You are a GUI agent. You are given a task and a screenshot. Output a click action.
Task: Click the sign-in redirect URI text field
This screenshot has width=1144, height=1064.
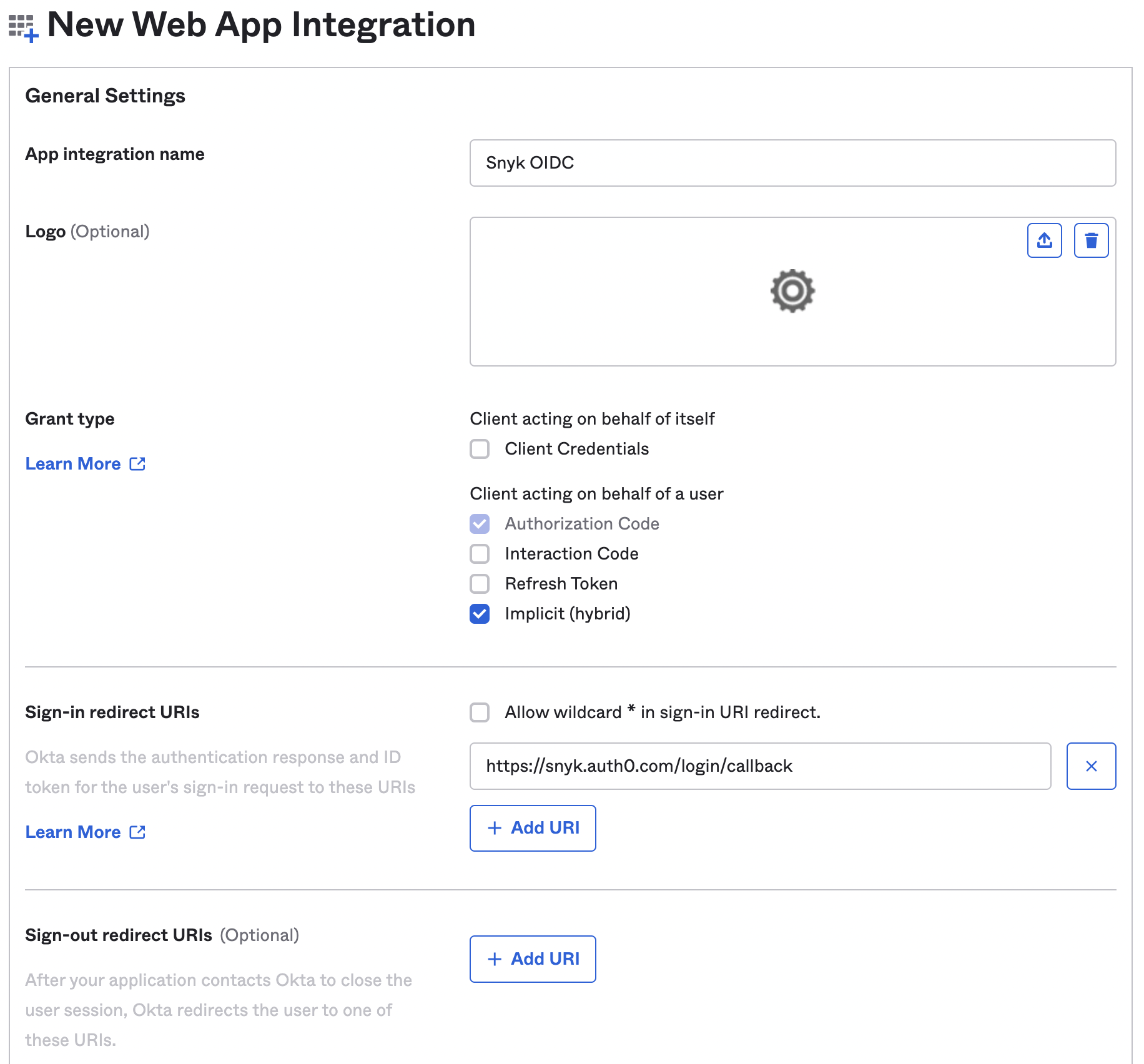pyautogui.click(x=759, y=766)
